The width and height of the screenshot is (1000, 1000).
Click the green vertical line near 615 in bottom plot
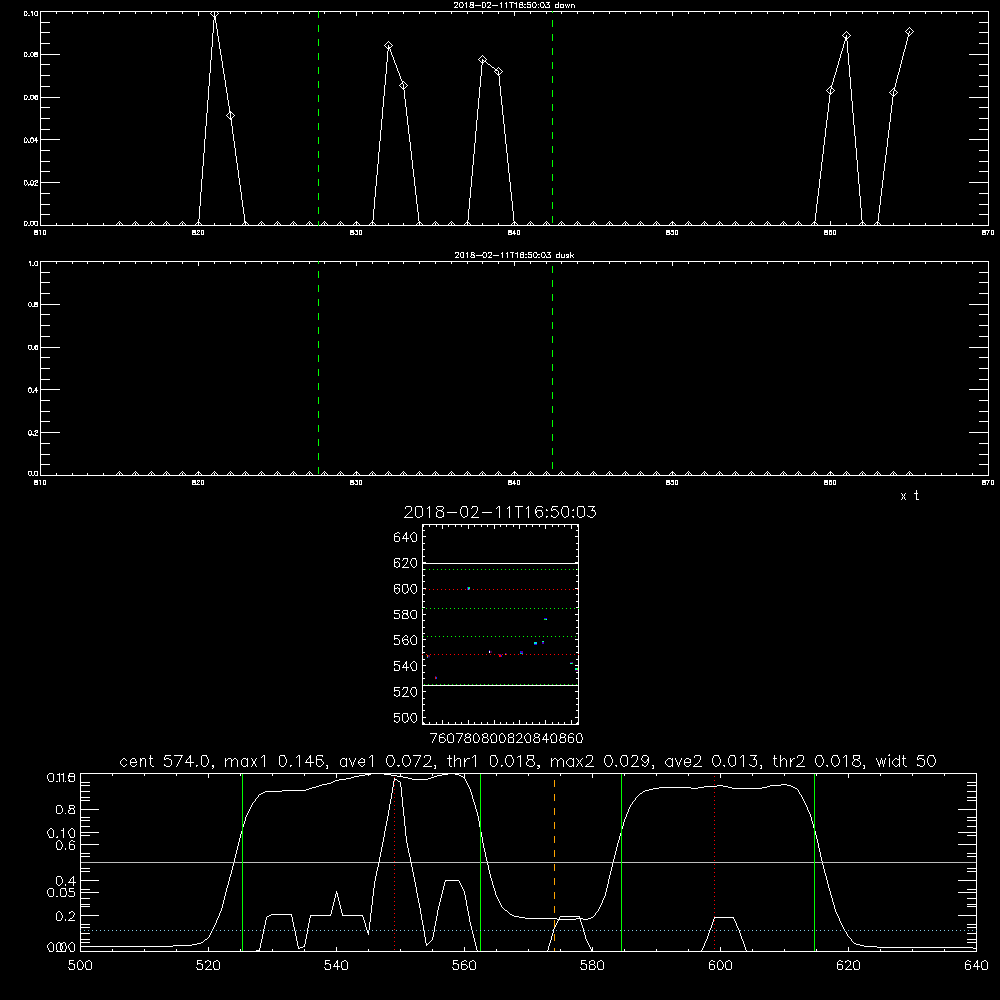[x=814, y=862]
